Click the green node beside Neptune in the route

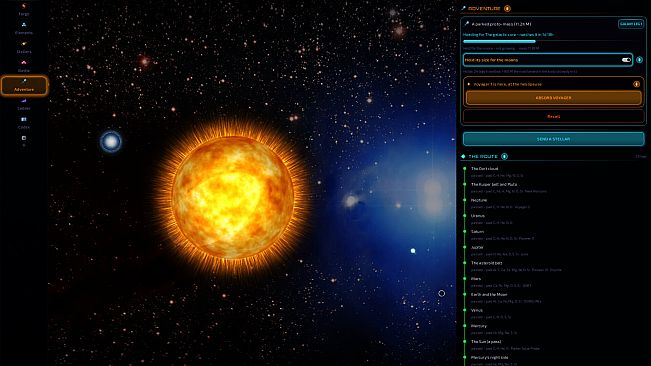pyautogui.click(x=465, y=200)
